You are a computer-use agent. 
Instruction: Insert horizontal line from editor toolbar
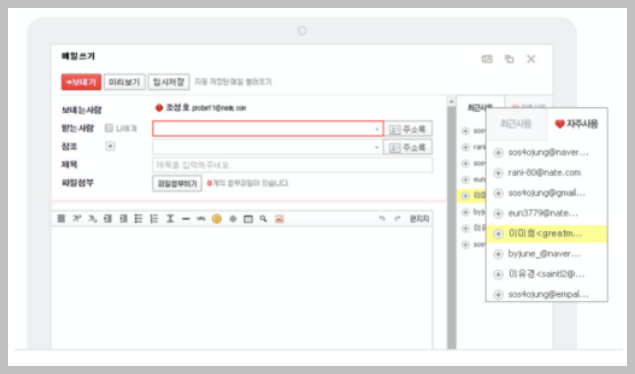[186, 219]
